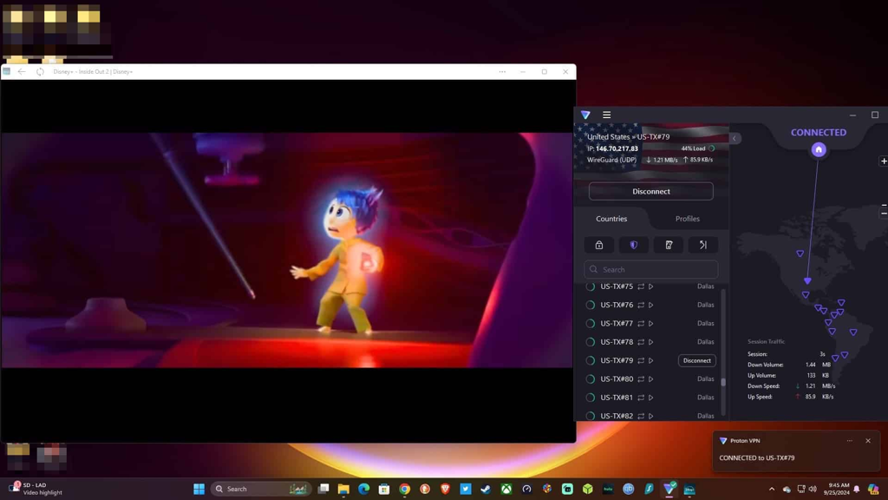Image resolution: width=888 pixels, height=500 pixels.
Task: Open the Windows Start menu
Action: pos(199,489)
